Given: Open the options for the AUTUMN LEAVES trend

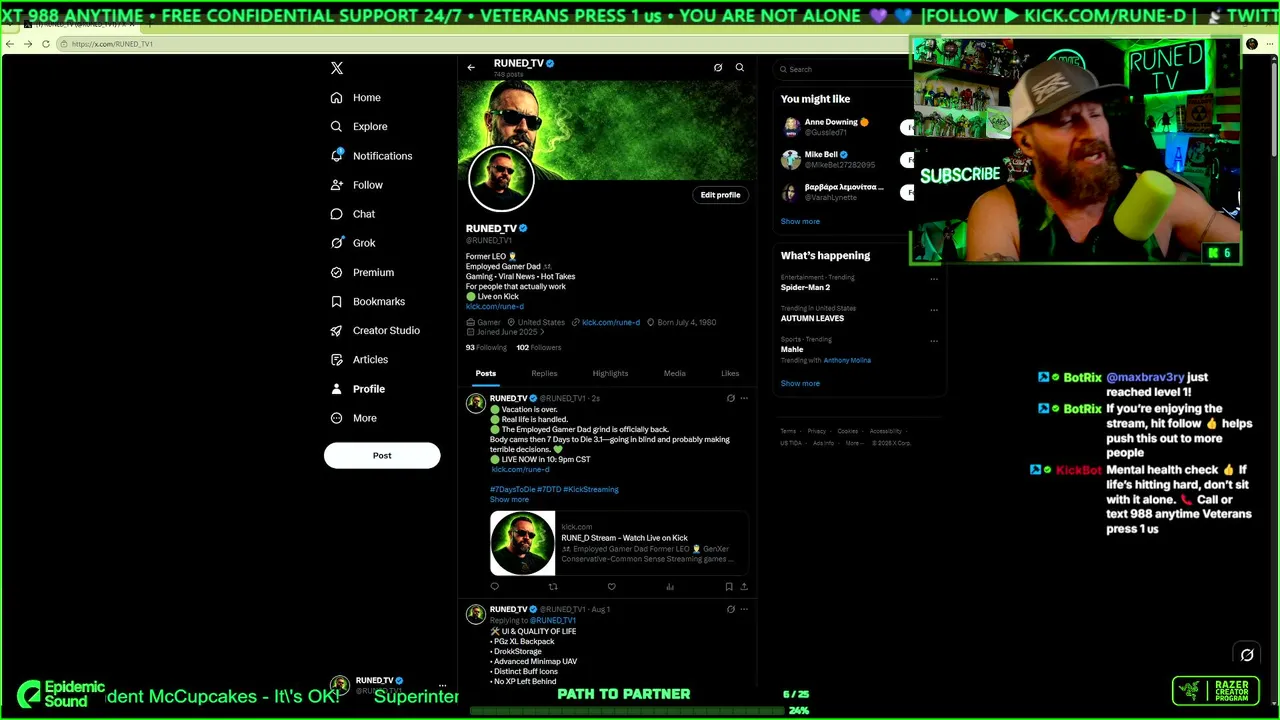Looking at the screenshot, I should coord(934,310).
